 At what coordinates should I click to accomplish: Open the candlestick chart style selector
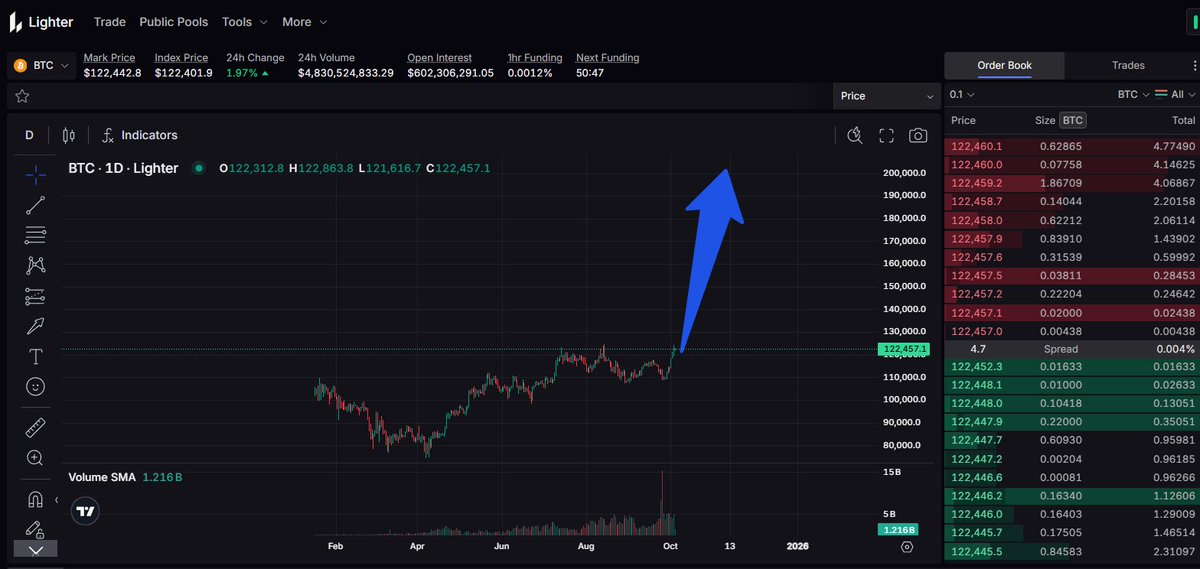point(69,135)
